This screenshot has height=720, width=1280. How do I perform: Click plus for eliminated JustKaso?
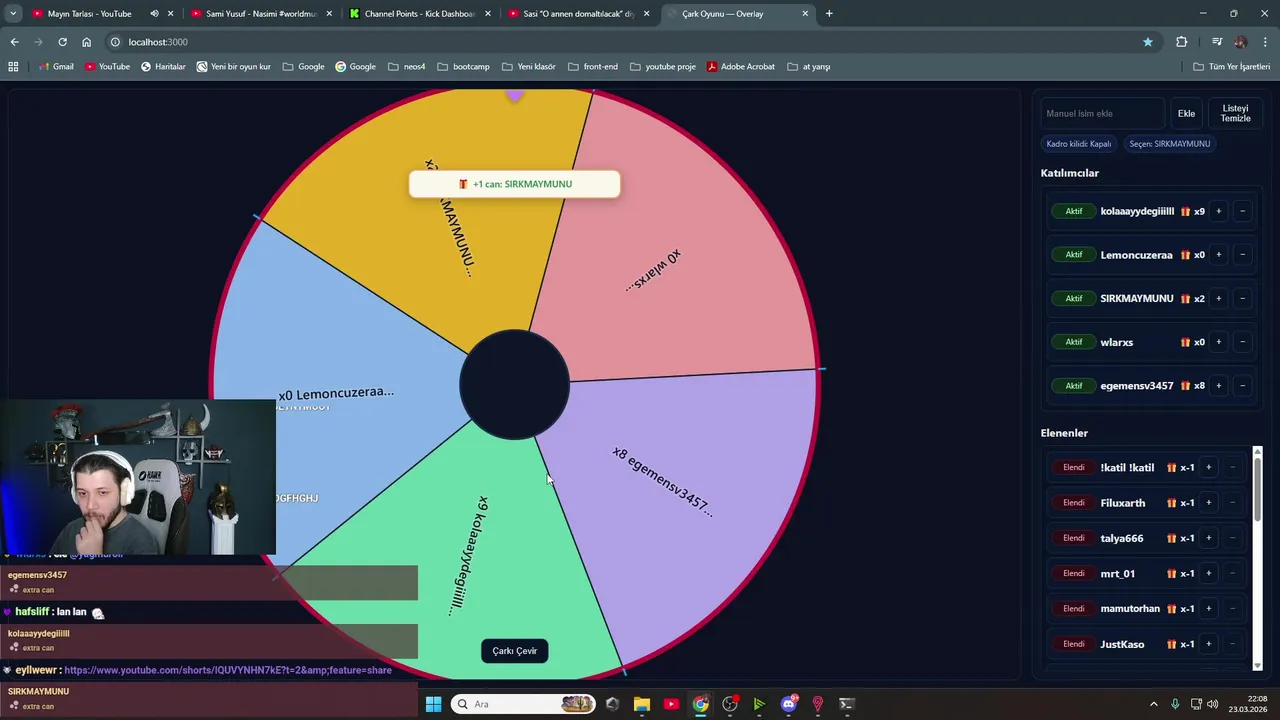(1208, 644)
